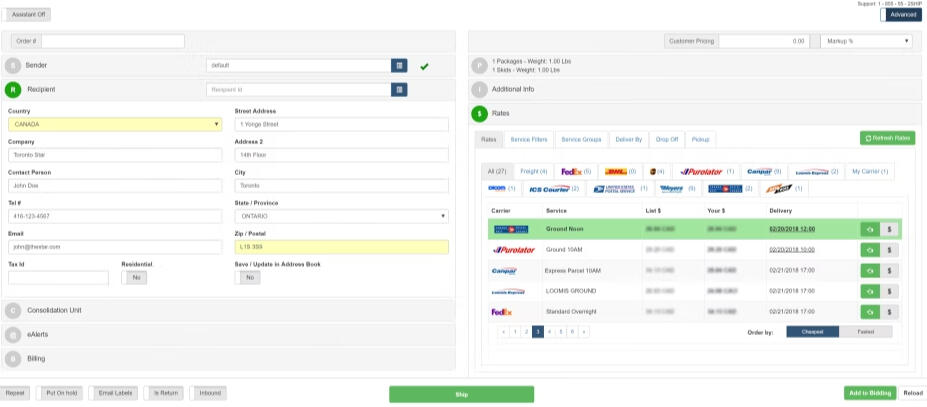Screen dimensions: 927x407
Task: Open the Recipient address book icon
Action: click(399, 90)
